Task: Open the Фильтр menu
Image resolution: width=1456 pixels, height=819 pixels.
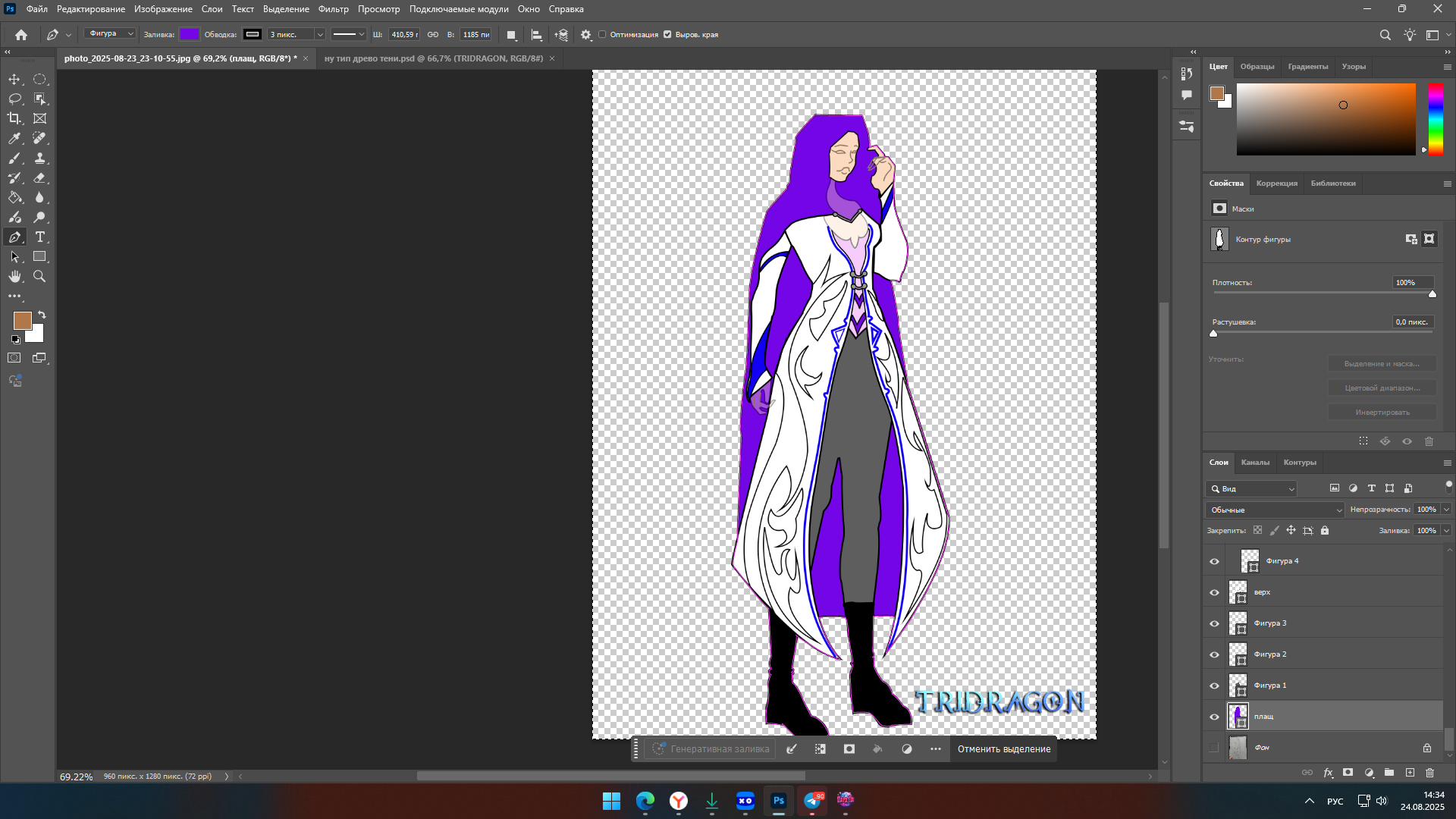Action: tap(333, 9)
